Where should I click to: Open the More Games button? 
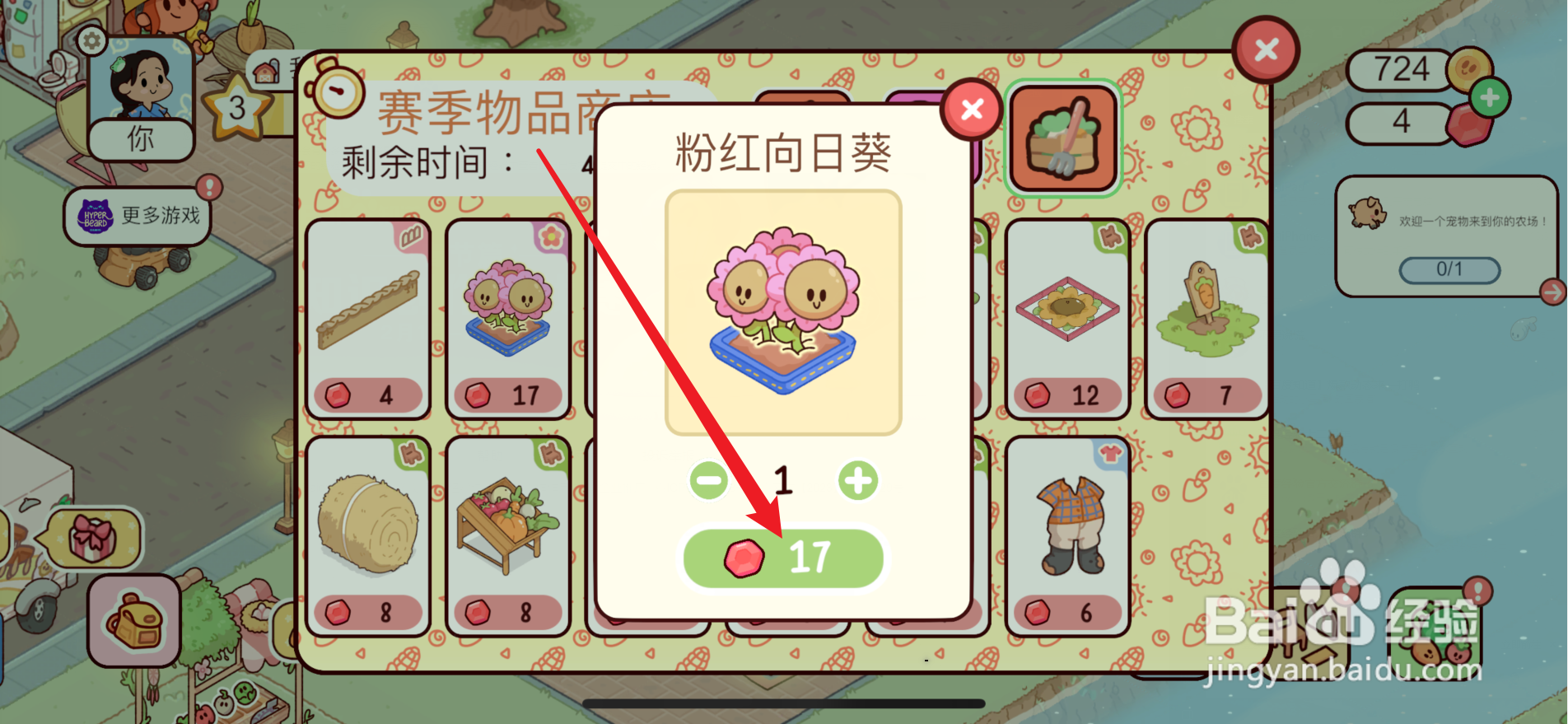point(138,217)
